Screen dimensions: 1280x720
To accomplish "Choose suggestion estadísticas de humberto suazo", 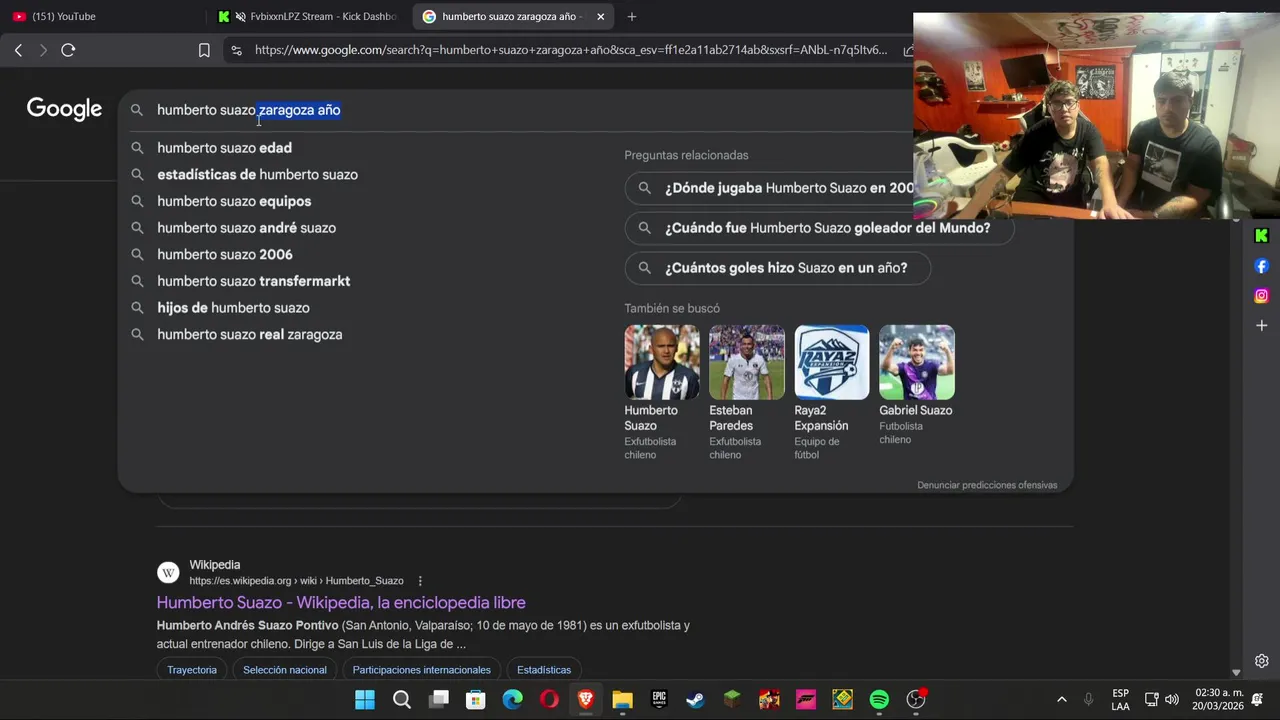I will (x=257, y=174).
